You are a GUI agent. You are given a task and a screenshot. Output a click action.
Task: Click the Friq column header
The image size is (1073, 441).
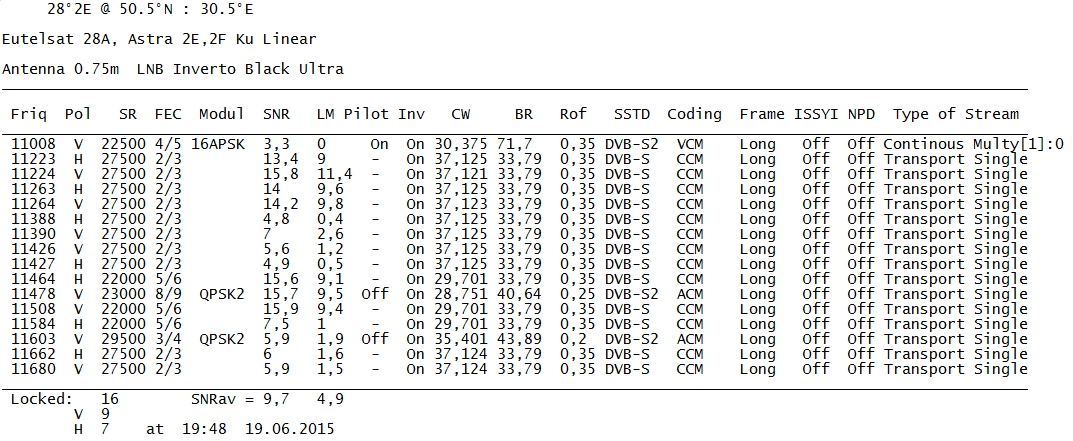(x=29, y=114)
